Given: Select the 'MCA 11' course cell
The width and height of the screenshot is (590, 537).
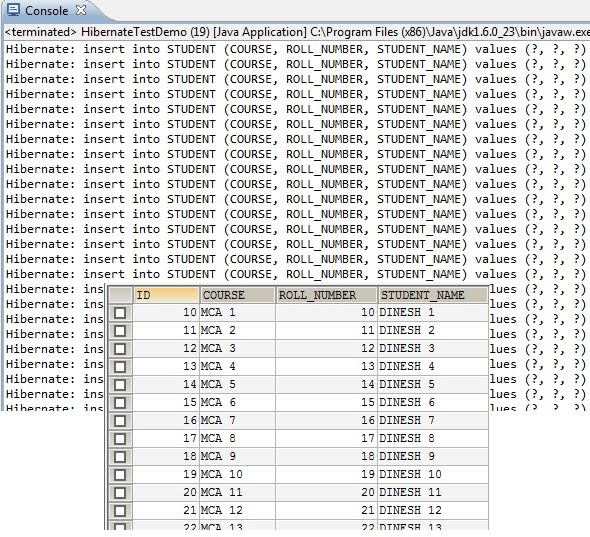Looking at the screenshot, I should 237,493.
